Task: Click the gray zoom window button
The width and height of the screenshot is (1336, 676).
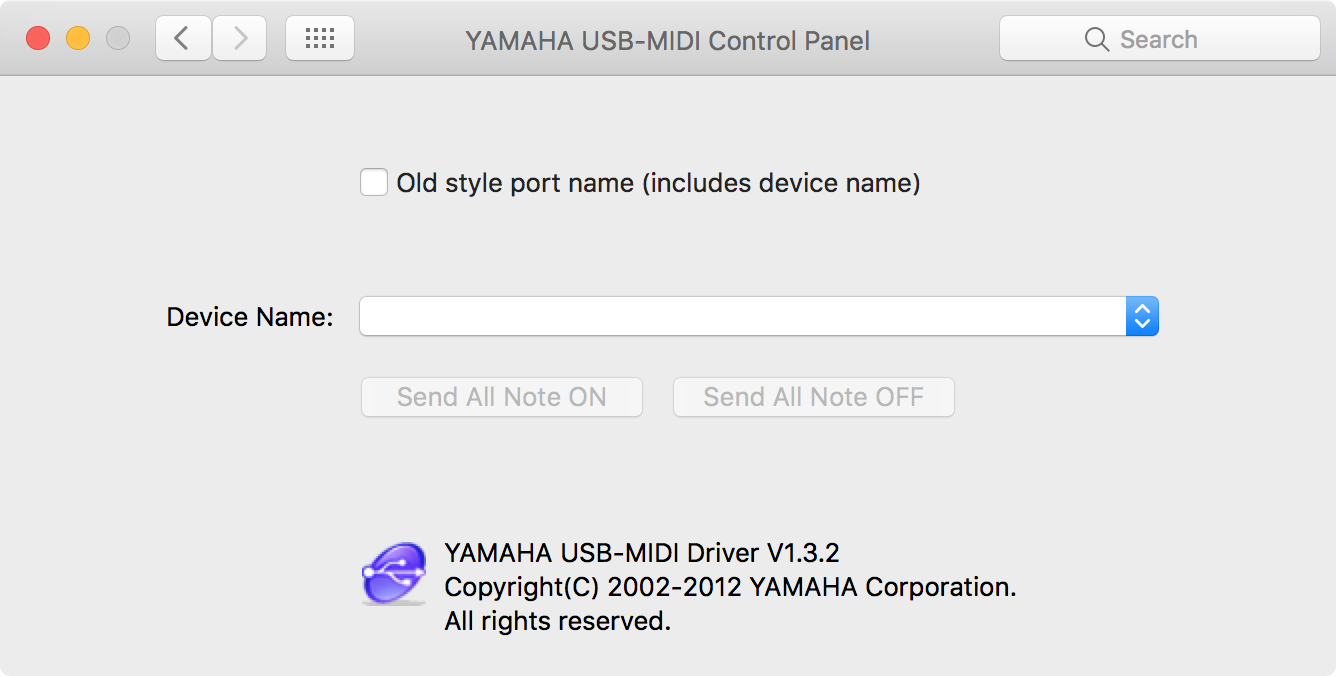Action: coord(118,39)
